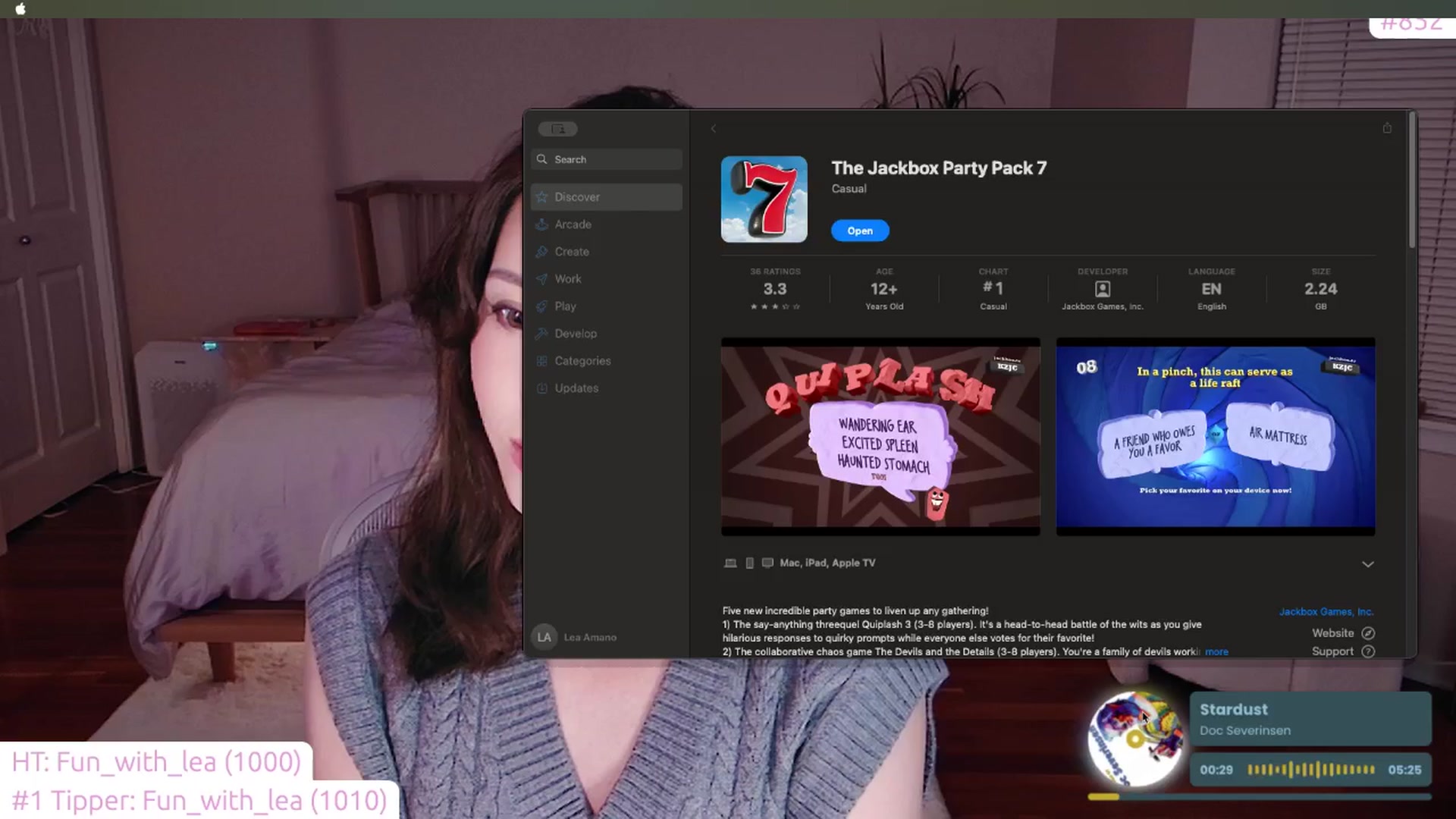Click the share icon in App Store
The height and width of the screenshot is (819, 1456).
[1387, 128]
